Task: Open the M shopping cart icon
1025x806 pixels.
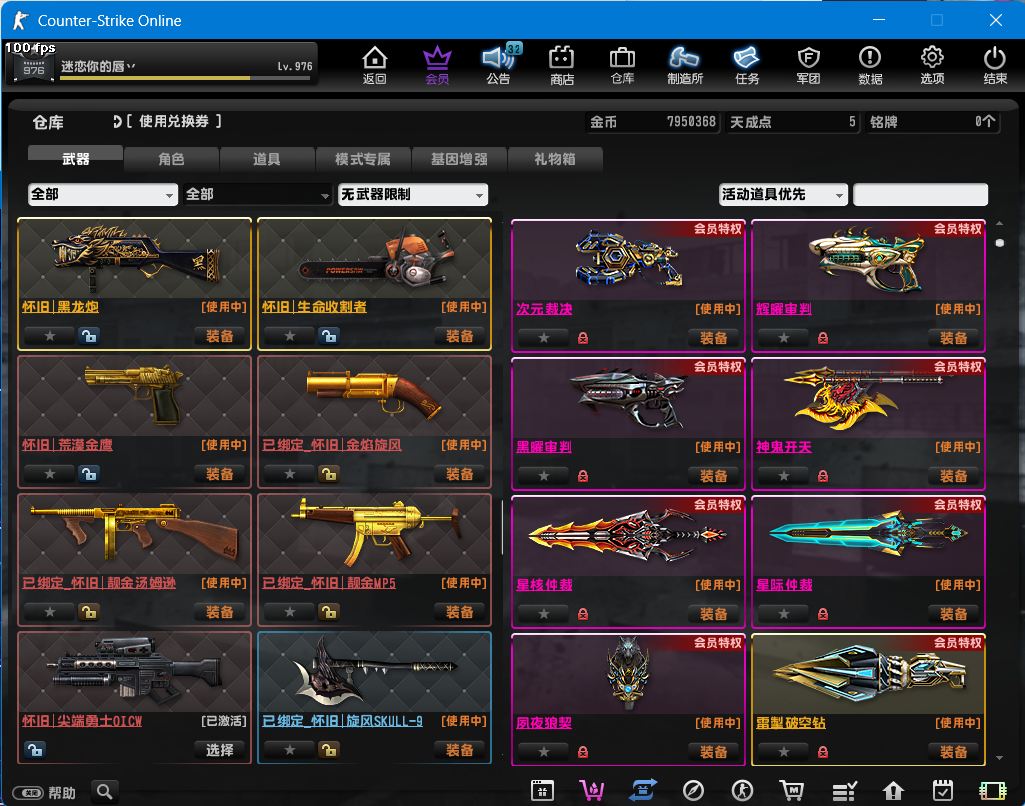Action: (x=792, y=790)
